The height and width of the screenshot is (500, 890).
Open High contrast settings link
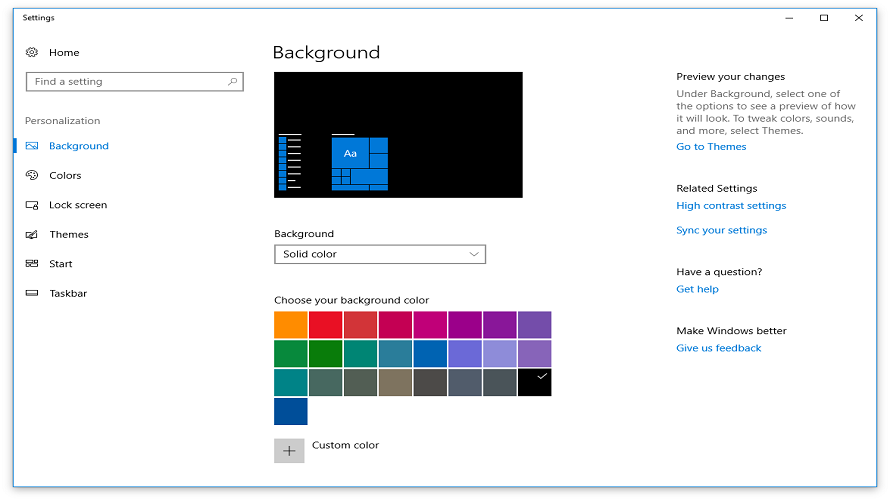click(731, 205)
